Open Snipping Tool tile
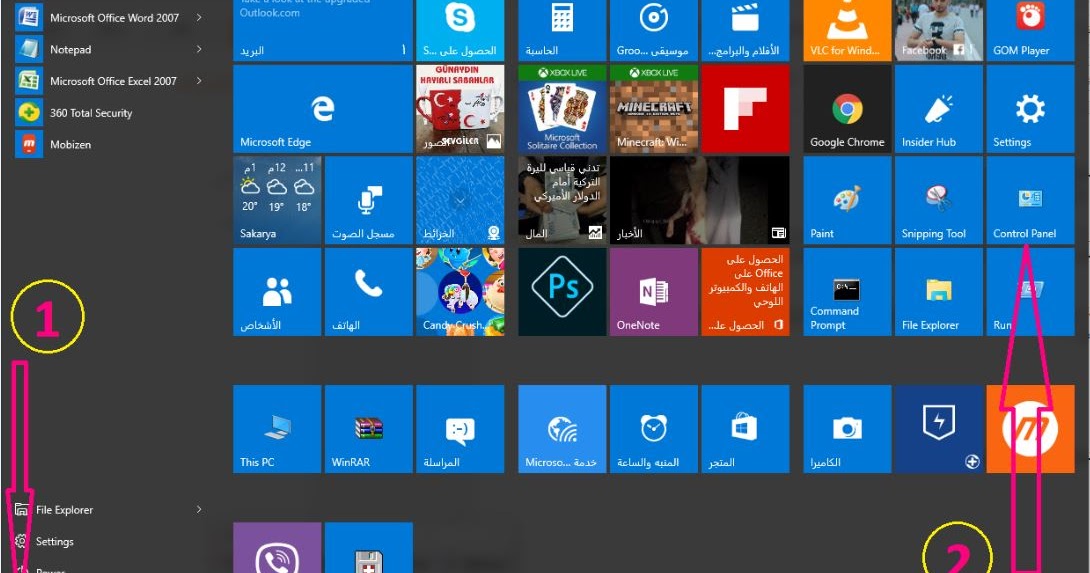 [939, 200]
